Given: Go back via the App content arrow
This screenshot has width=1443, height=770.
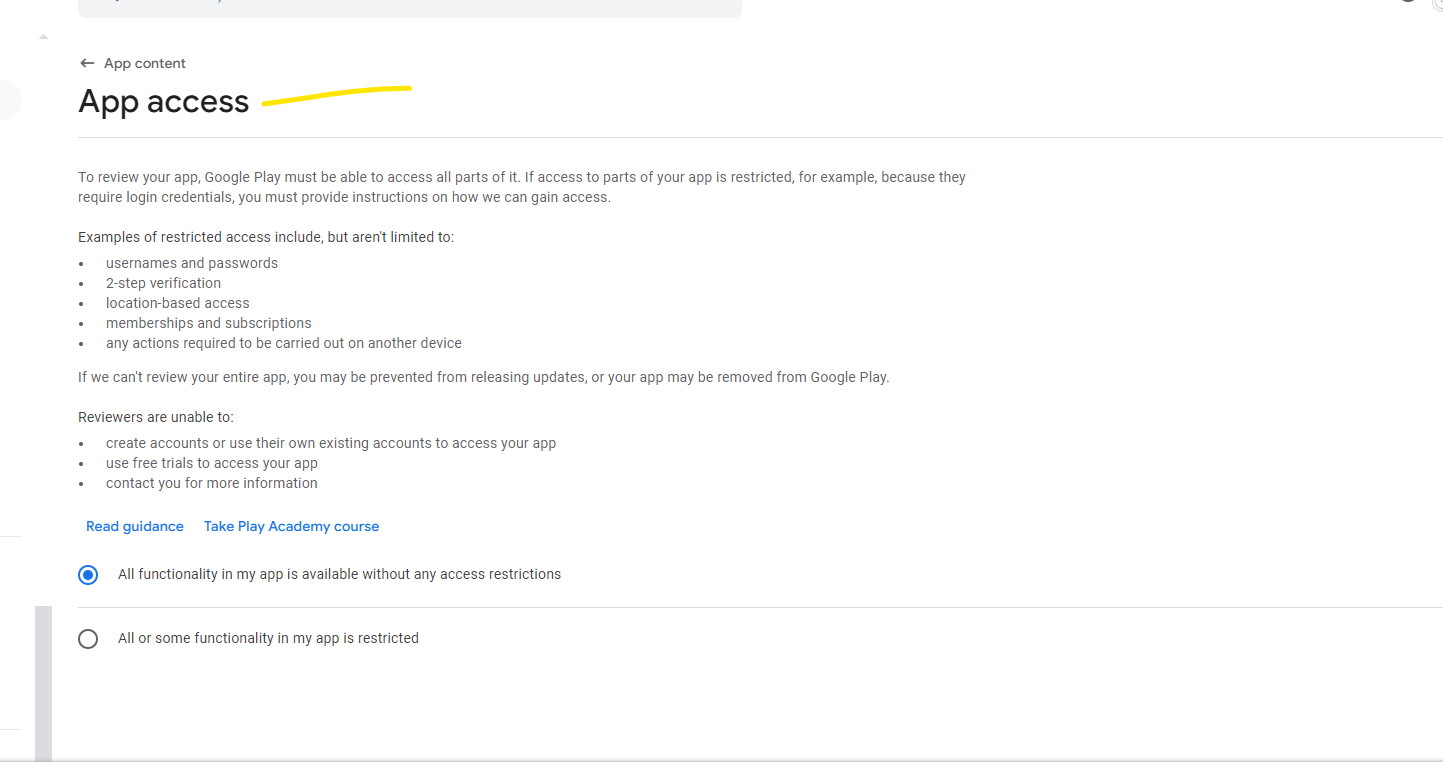Looking at the screenshot, I should coord(87,63).
